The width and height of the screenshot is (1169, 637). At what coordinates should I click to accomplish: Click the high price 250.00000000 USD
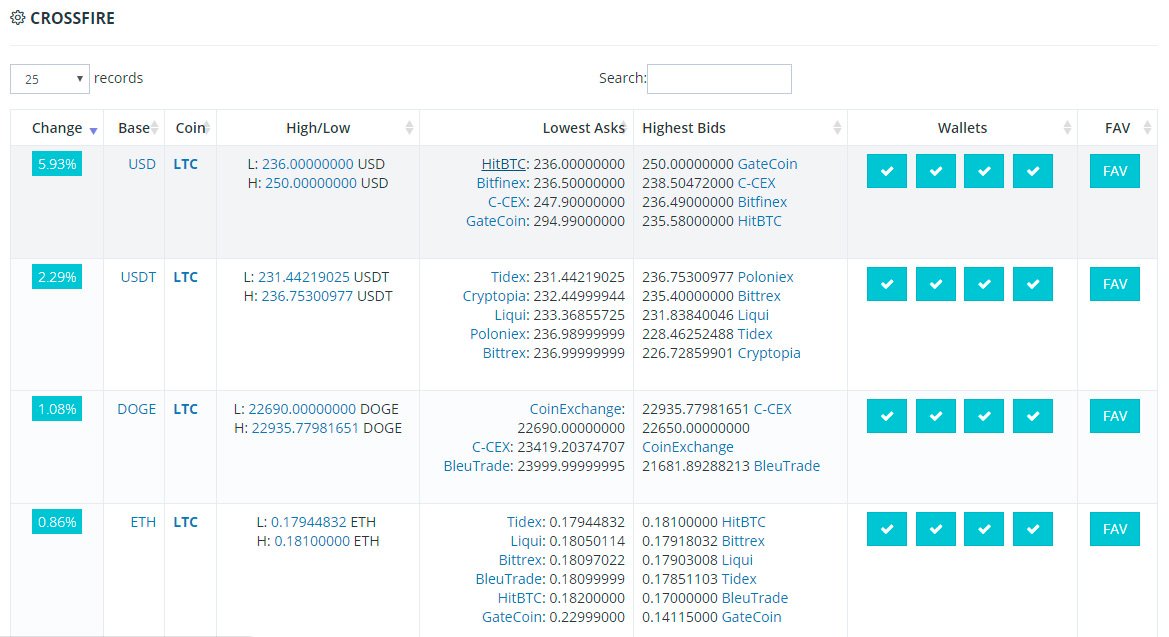(x=311, y=183)
